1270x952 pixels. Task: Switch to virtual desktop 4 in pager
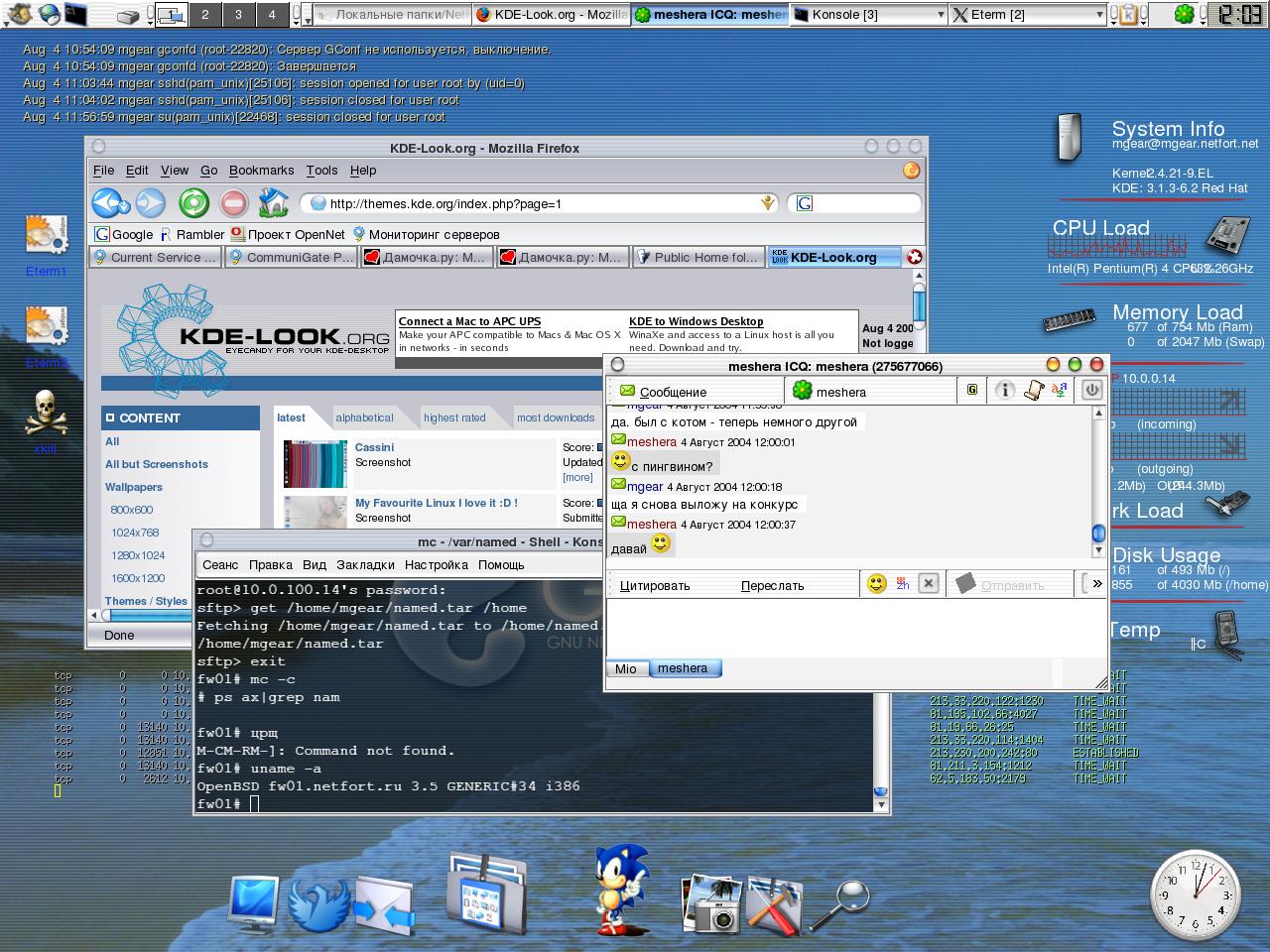(273, 14)
